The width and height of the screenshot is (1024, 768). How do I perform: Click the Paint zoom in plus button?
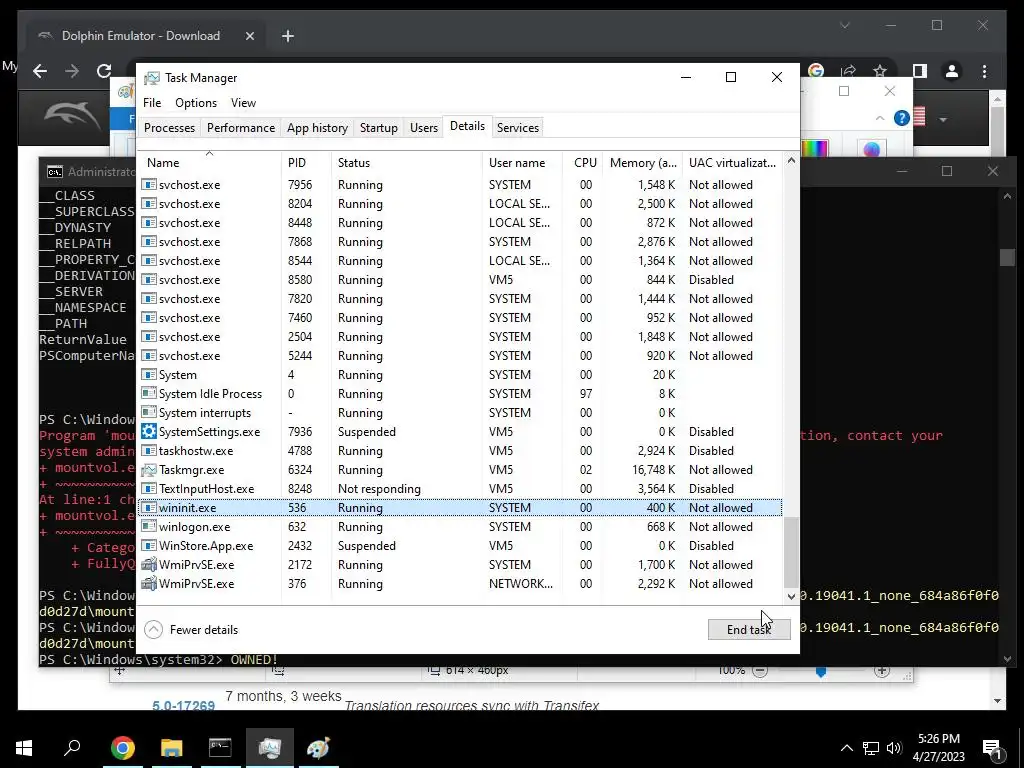coord(882,671)
